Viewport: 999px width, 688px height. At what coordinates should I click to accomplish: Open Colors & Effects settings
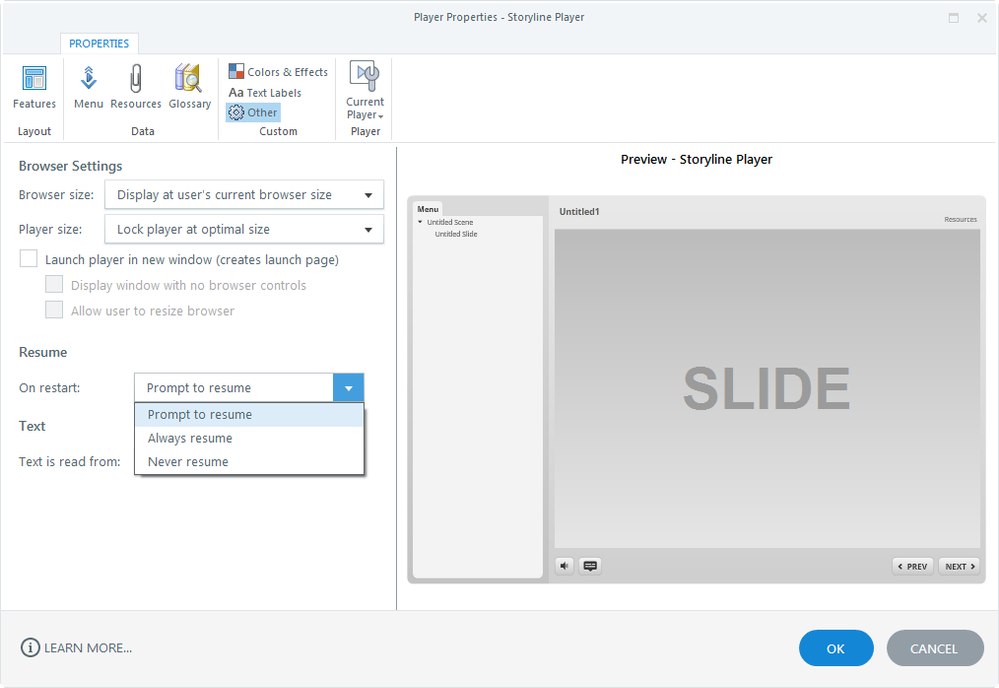[278, 72]
